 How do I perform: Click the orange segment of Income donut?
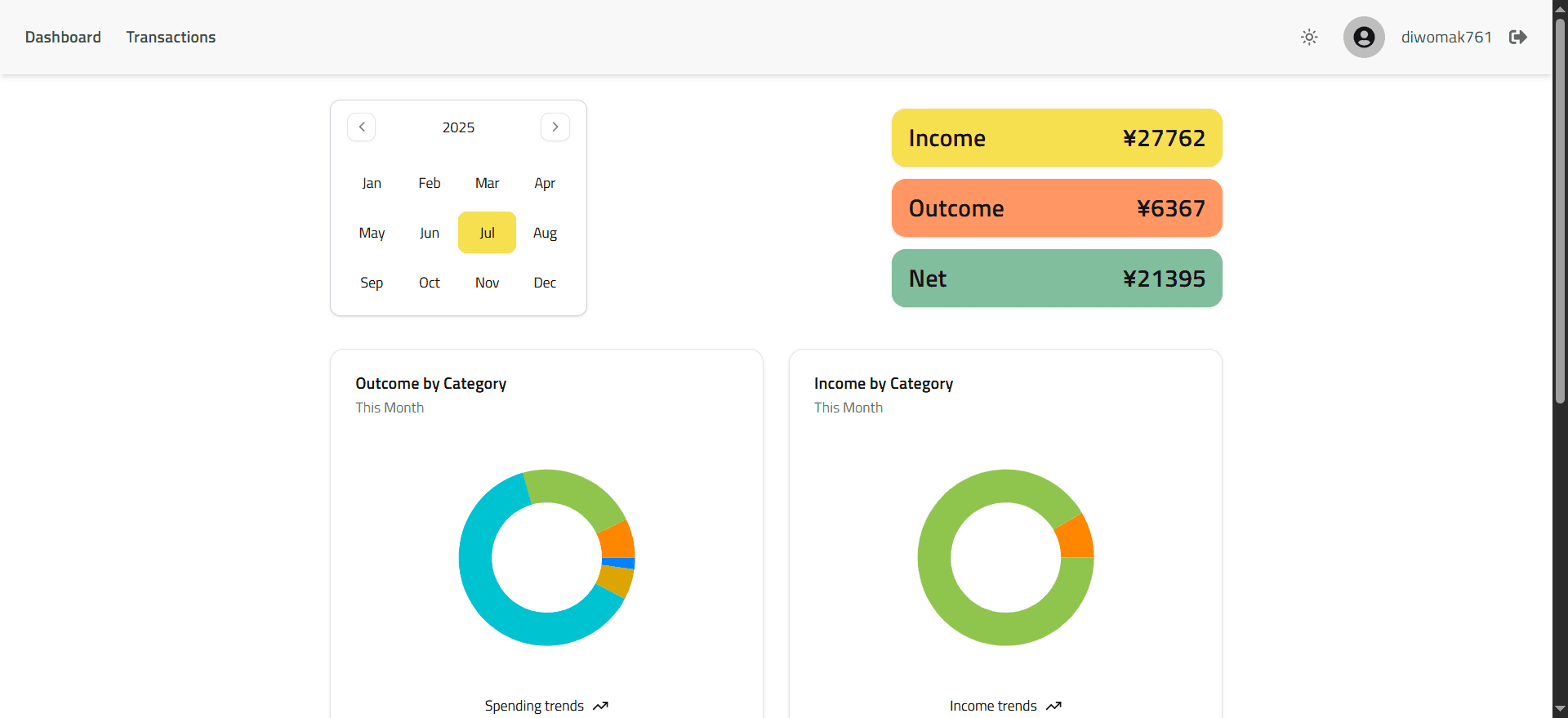(x=1075, y=540)
